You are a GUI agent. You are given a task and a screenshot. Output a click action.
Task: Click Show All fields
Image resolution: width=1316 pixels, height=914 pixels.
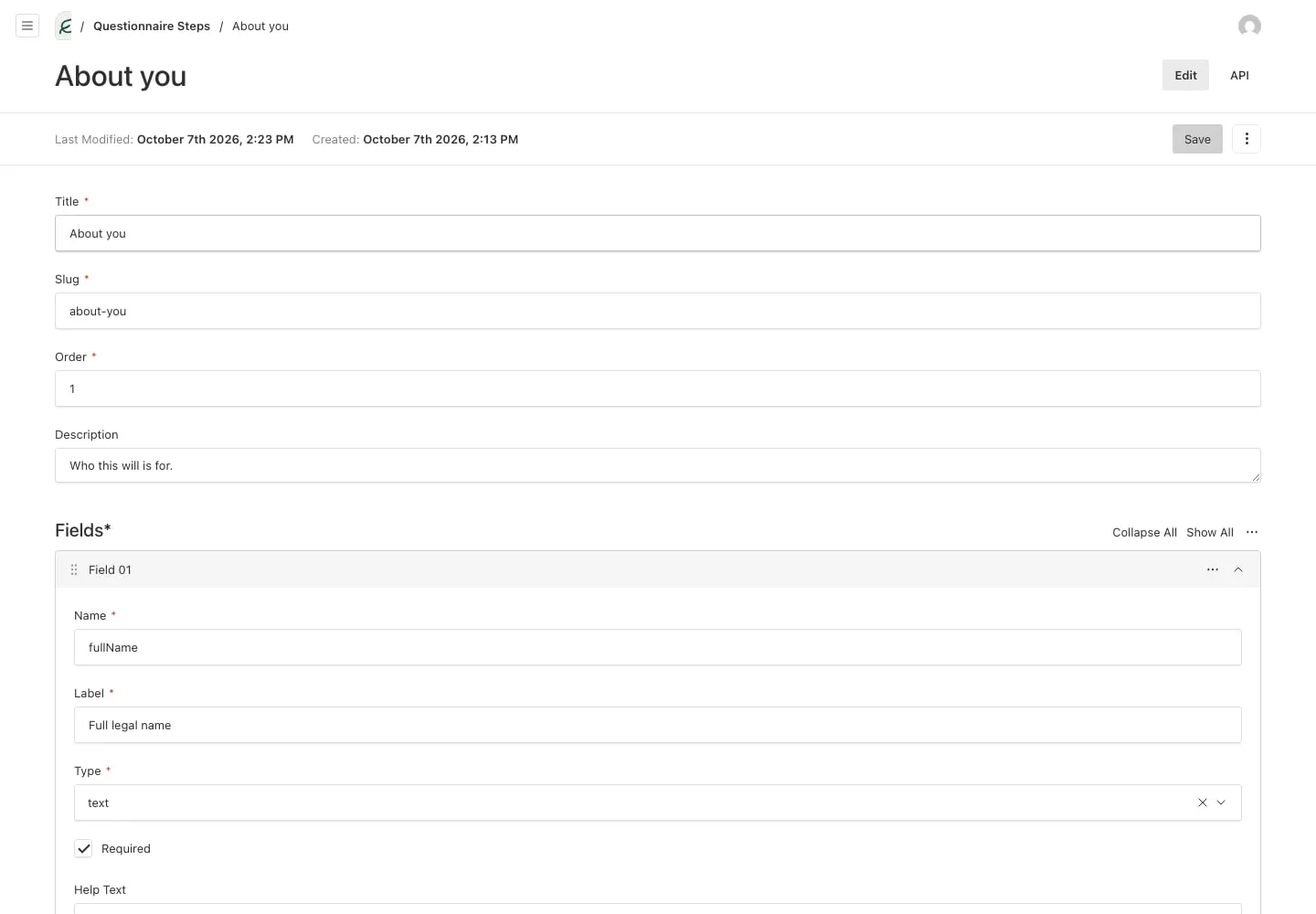pos(1210,532)
